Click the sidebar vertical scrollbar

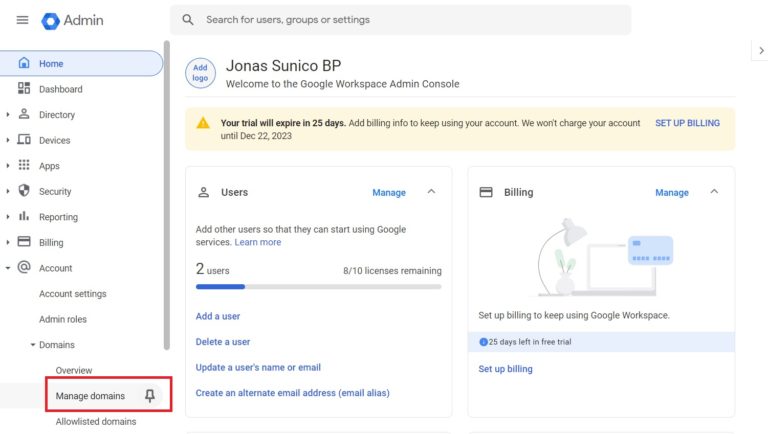pos(167,195)
